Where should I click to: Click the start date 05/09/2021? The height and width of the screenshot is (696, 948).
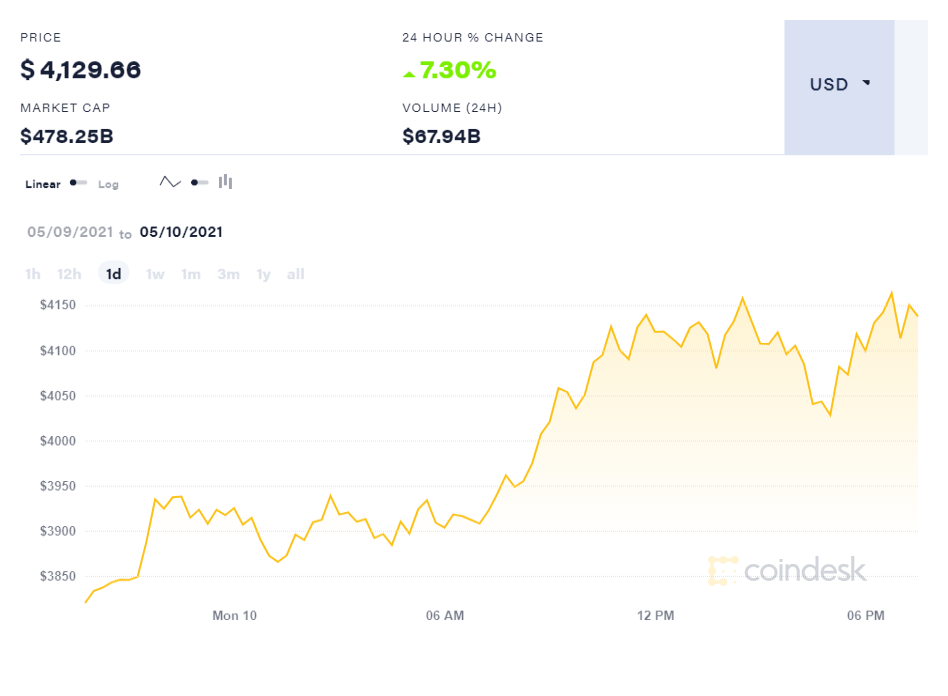pos(70,232)
